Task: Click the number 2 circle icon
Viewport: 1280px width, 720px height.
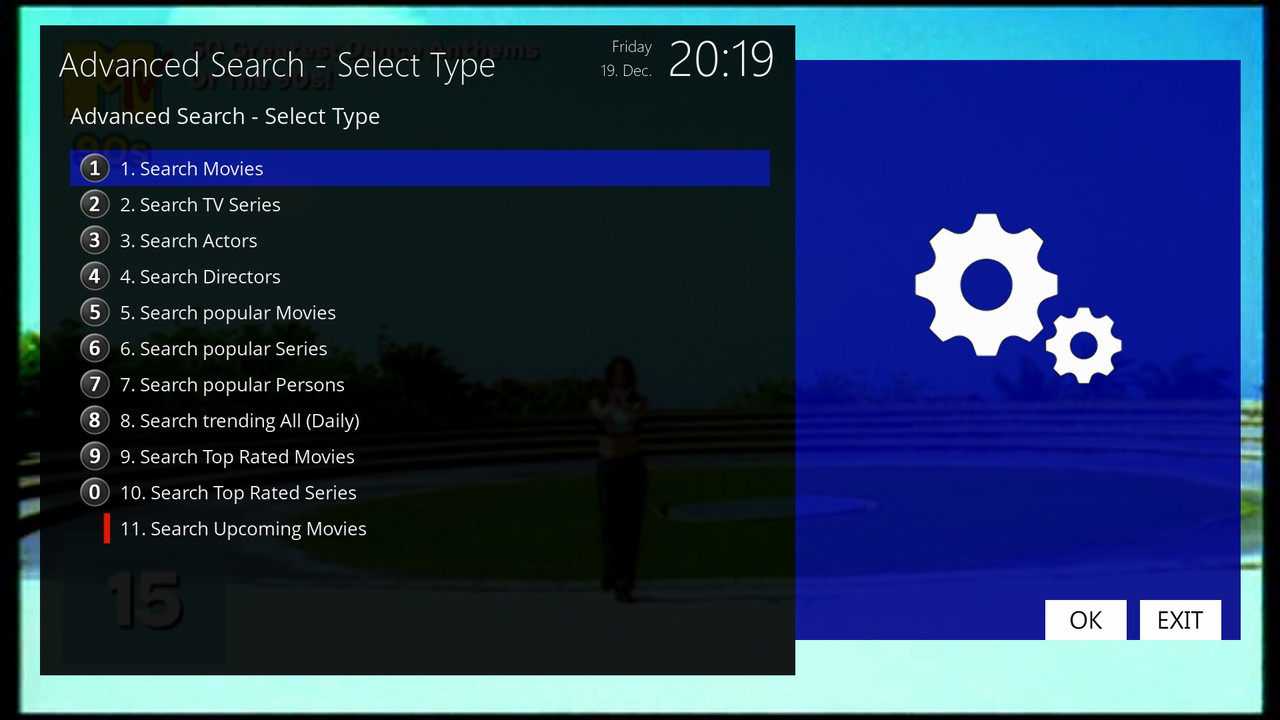Action: [95, 204]
